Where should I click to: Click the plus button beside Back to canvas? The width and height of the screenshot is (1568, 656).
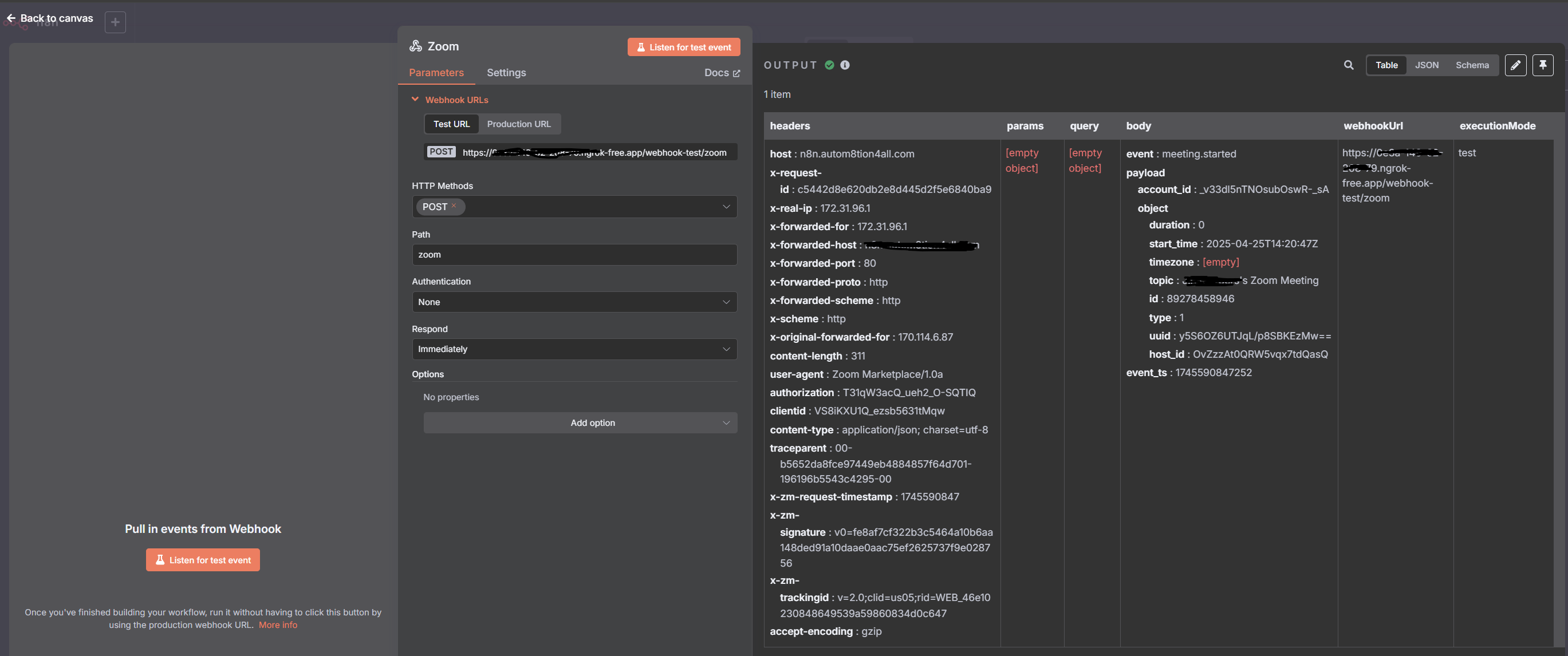tap(115, 22)
